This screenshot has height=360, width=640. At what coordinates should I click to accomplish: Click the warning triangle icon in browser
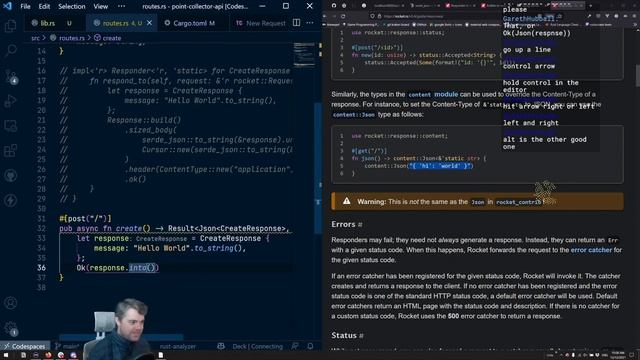pos(347,201)
